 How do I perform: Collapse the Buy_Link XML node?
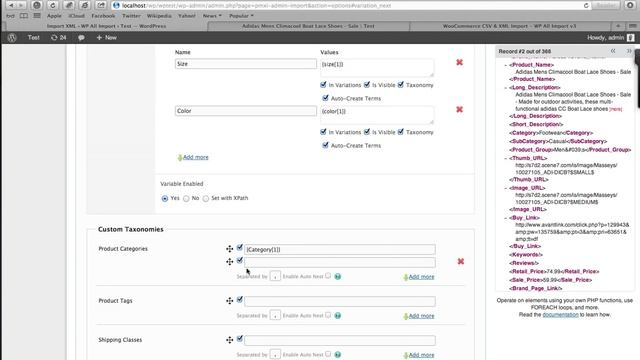click(x=506, y=218)
